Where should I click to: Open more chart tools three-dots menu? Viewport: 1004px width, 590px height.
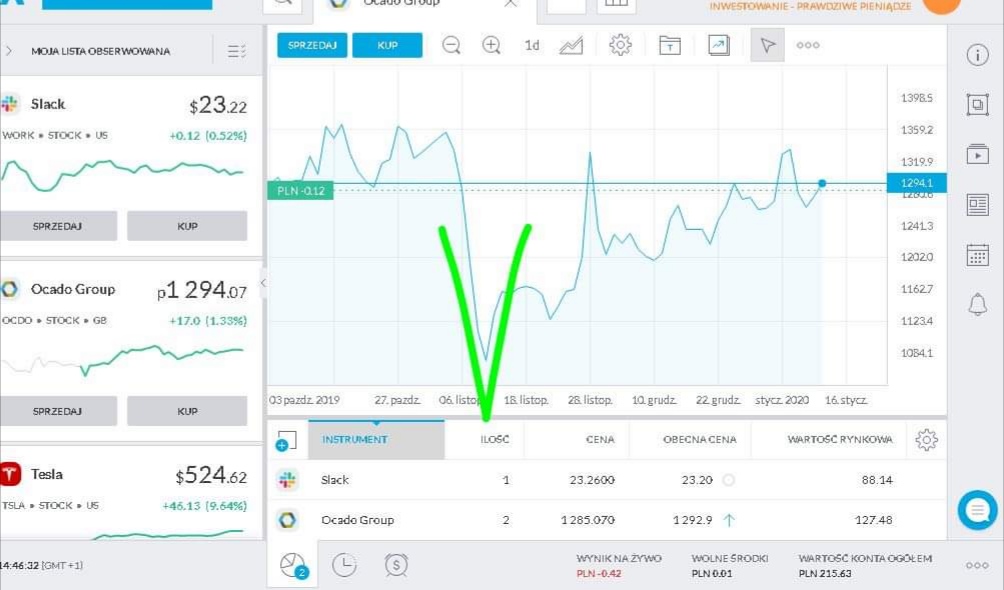tap(808, 45)
